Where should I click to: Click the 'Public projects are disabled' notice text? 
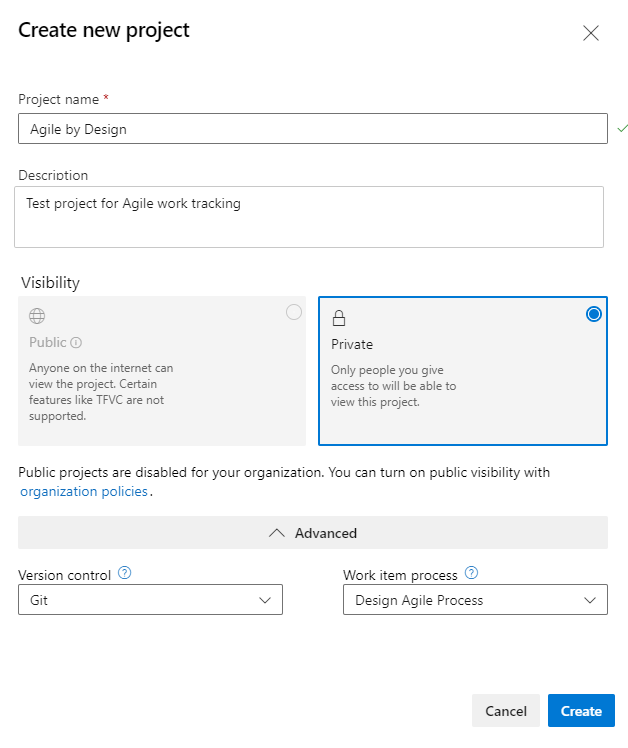pyautogui.click(x=284, y=481)
